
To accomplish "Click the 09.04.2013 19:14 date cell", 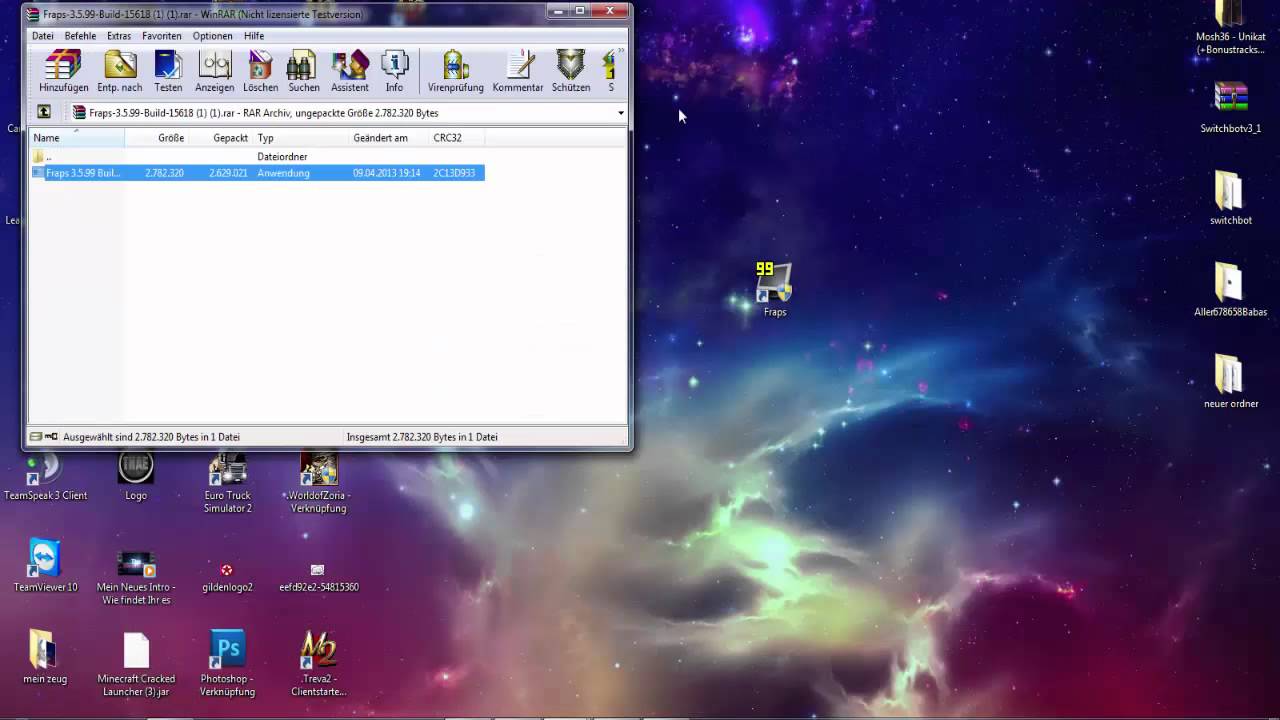I will (x=386, y=173).
